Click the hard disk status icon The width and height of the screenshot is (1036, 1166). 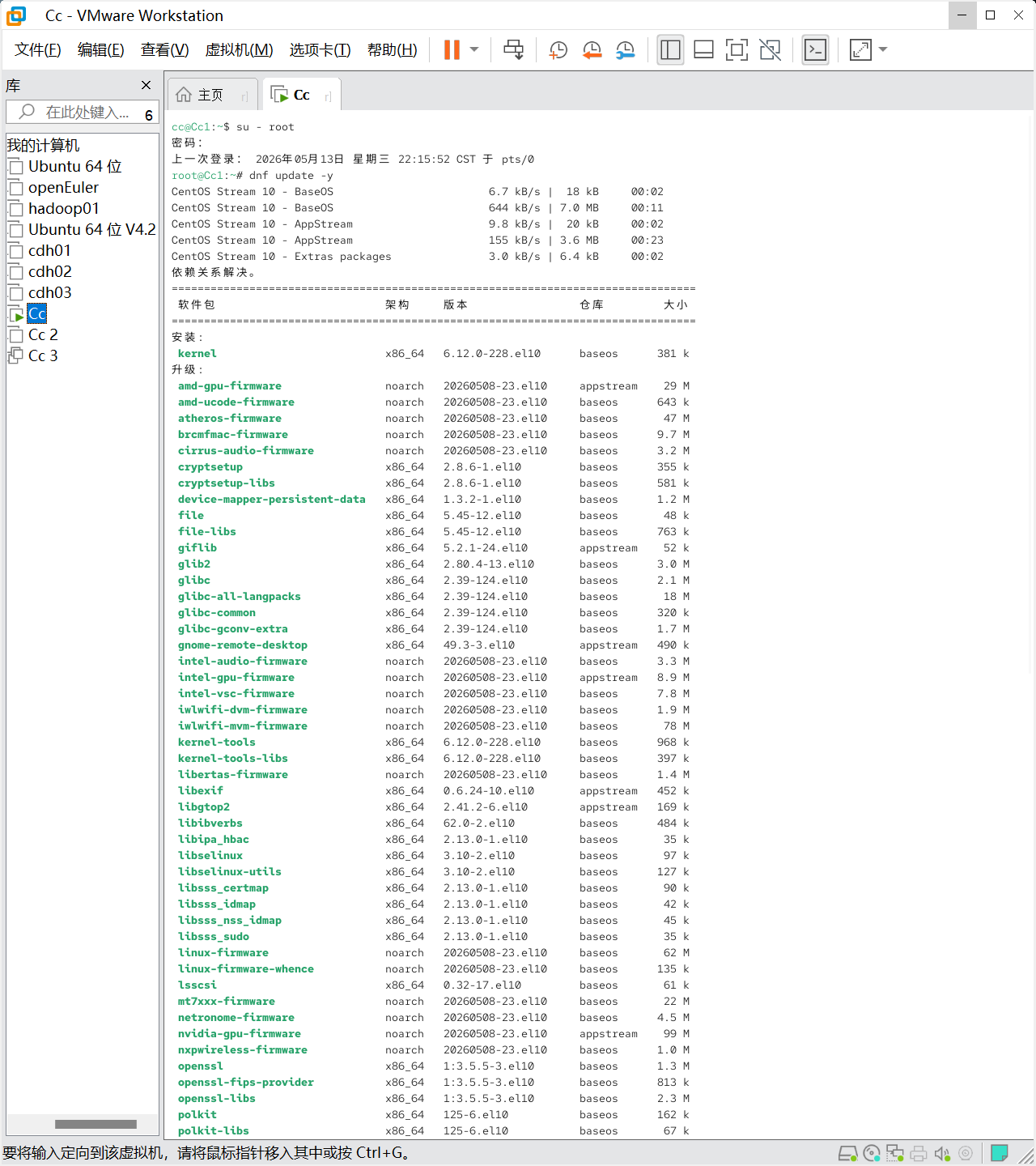(847, 1153)
